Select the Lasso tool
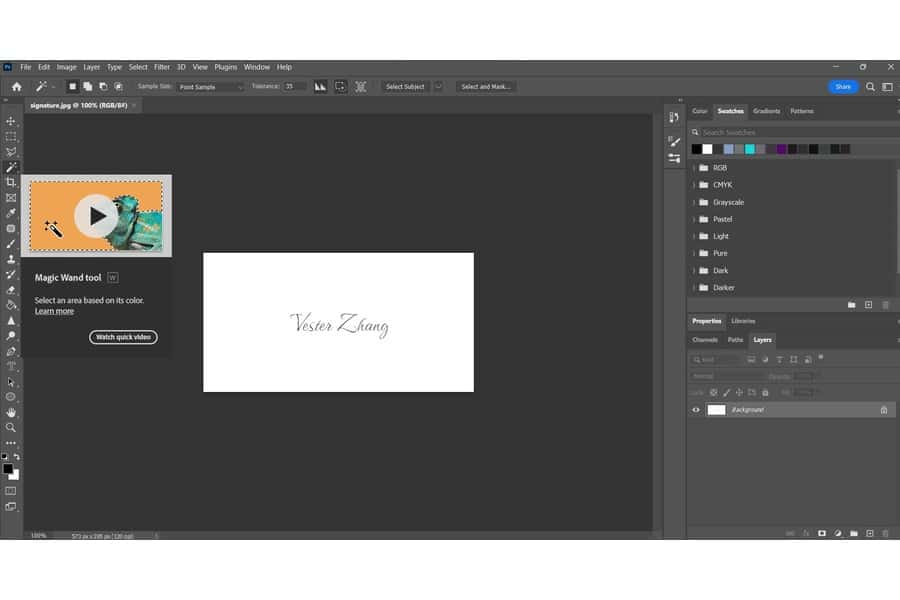The height and width of the screenshot is (600, 900). click(x=11, y=152)
